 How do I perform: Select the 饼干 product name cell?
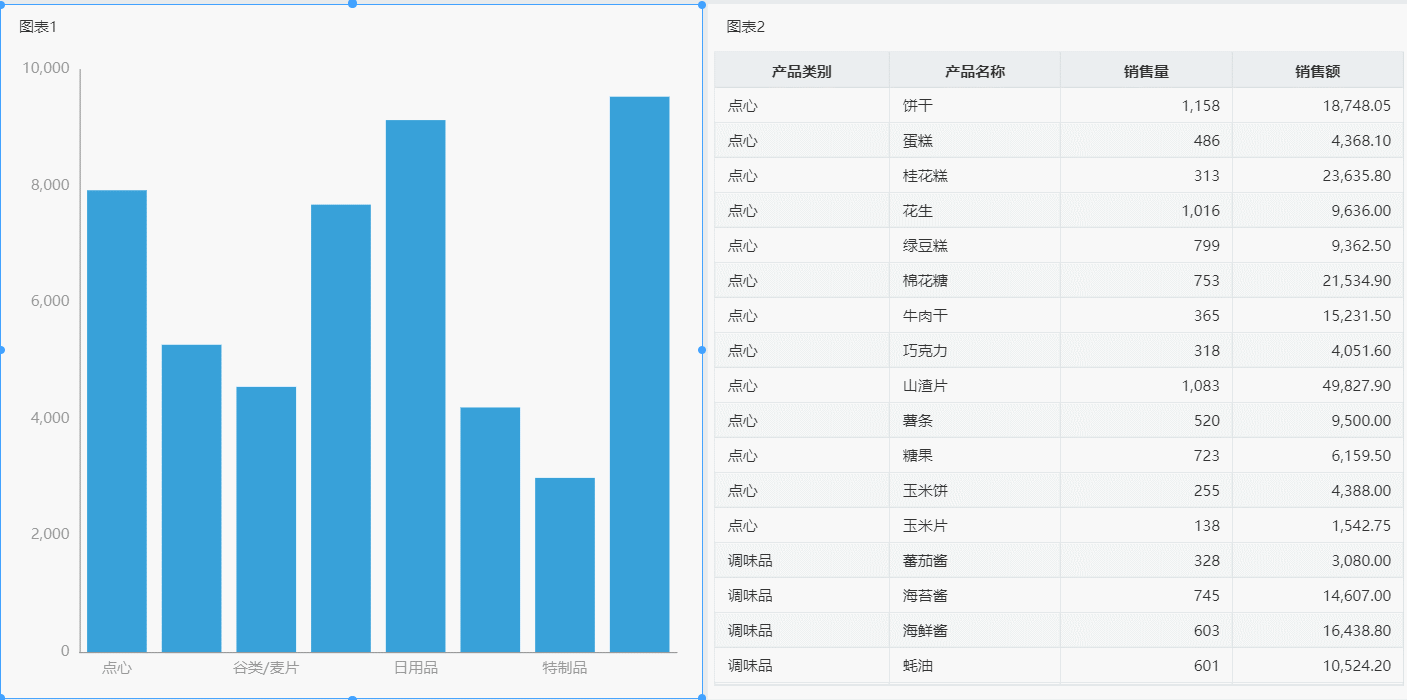pyautogui.click(x=975, y=105)
